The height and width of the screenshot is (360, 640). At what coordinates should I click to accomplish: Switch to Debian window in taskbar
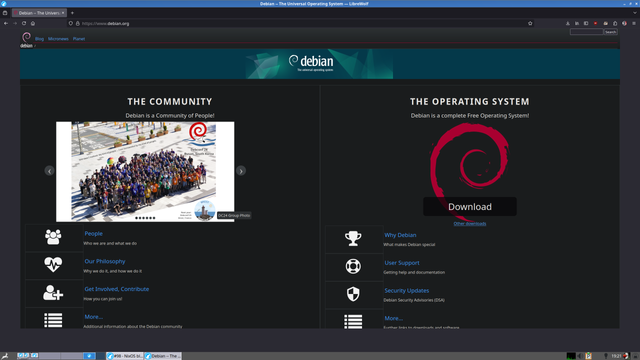[x=163, y=356]
